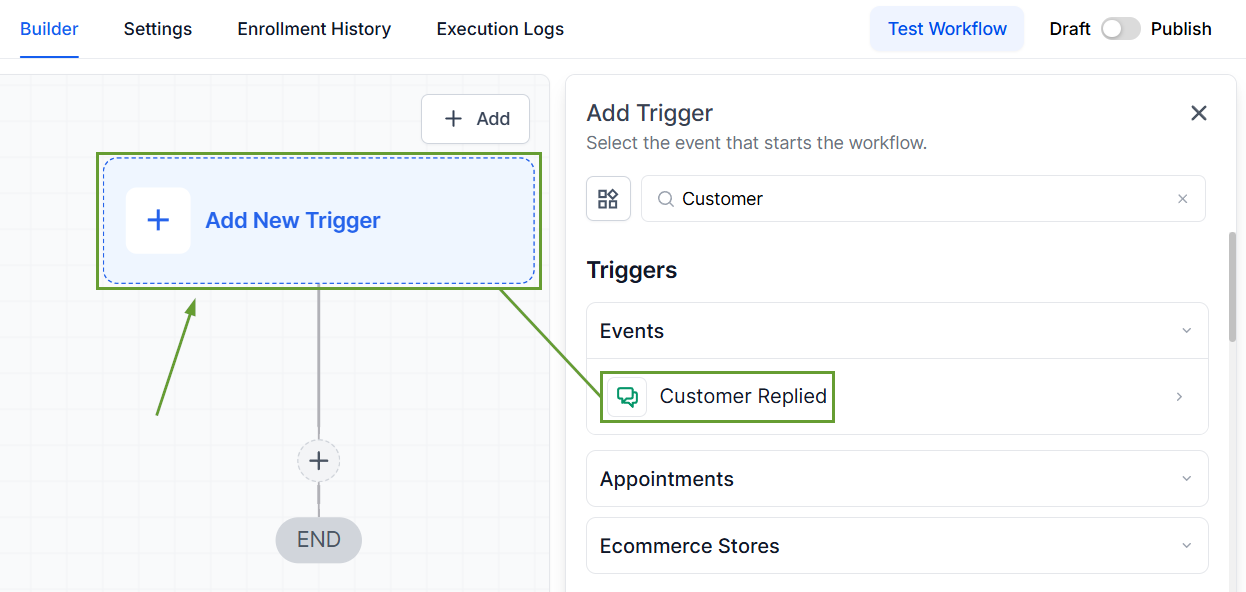Click the Customer Replied chat icon
1246x592 pixels.
tap(628, 396)
